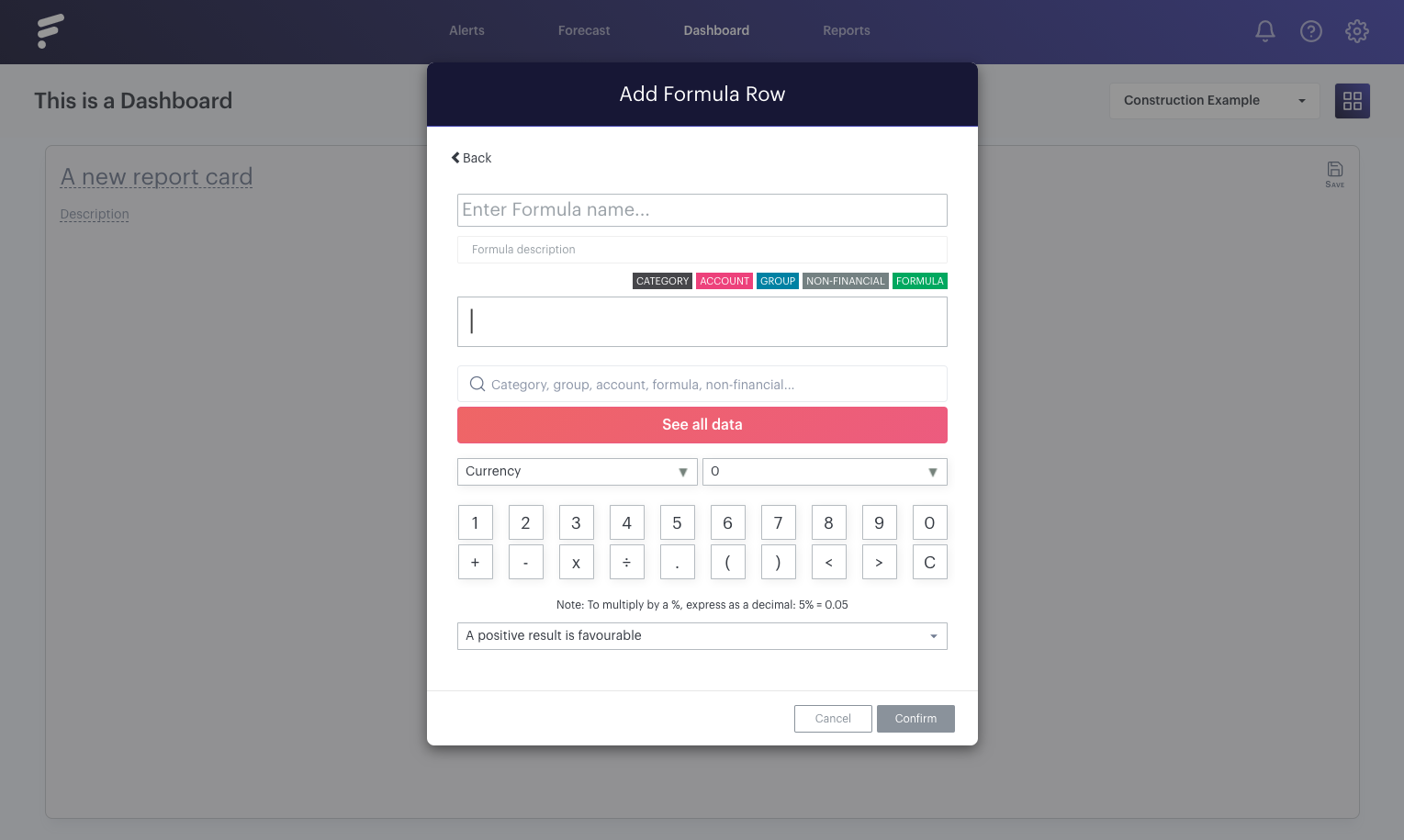The width and height of the screenshot is (1404, 840).
Task: Click the See all data button
Action: [x=702, y=425]
